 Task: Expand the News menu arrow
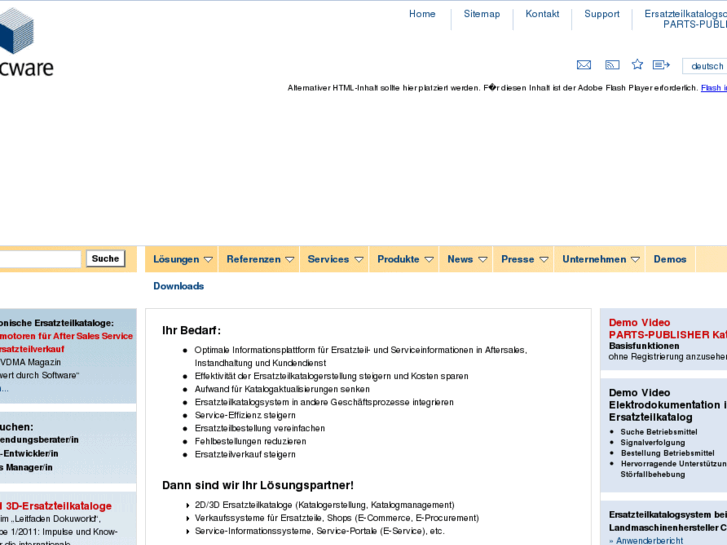483,260
